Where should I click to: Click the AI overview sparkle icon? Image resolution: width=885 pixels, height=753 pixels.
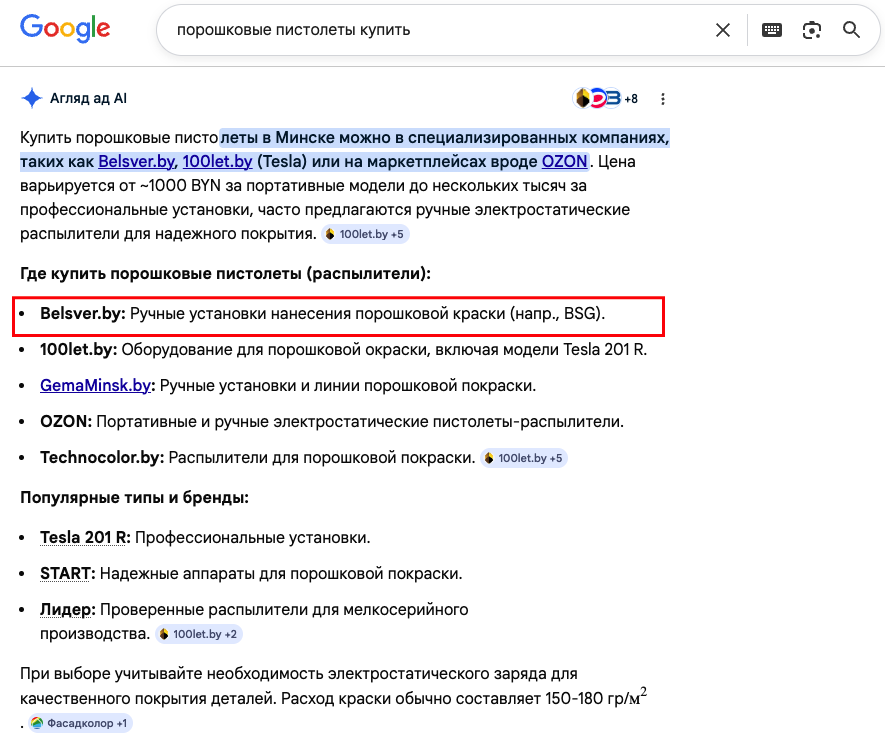[32, 98]
